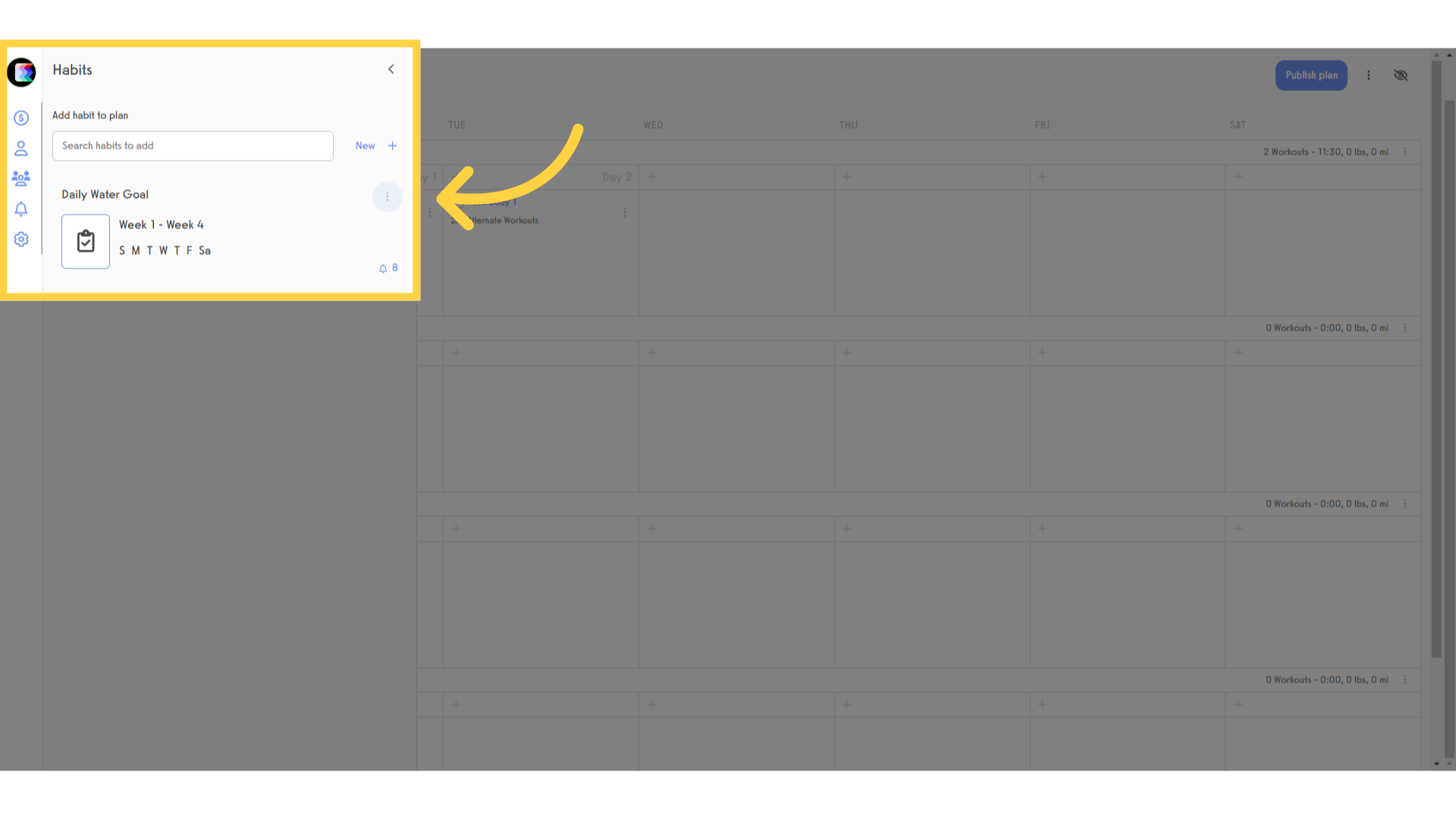Select the Search habits to add field
This screenshot has height=819, width=1456.
click(193, 145)
